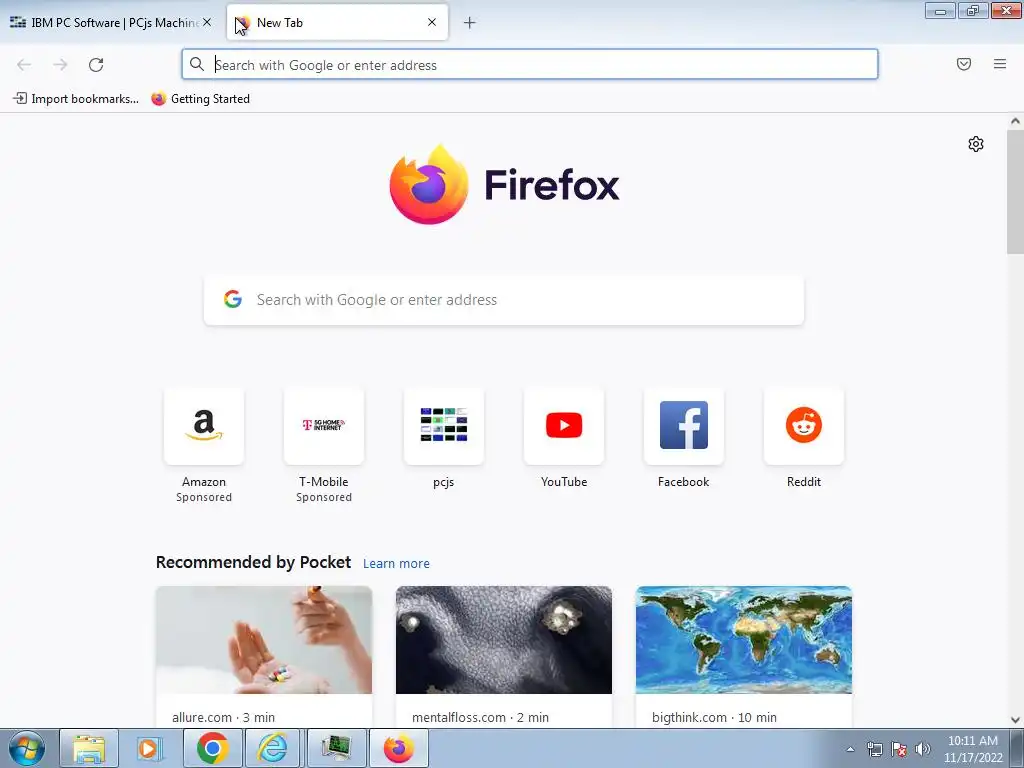Click the Amazon label text under tile
The image size is (1024, 768).
tap(204, 482)
